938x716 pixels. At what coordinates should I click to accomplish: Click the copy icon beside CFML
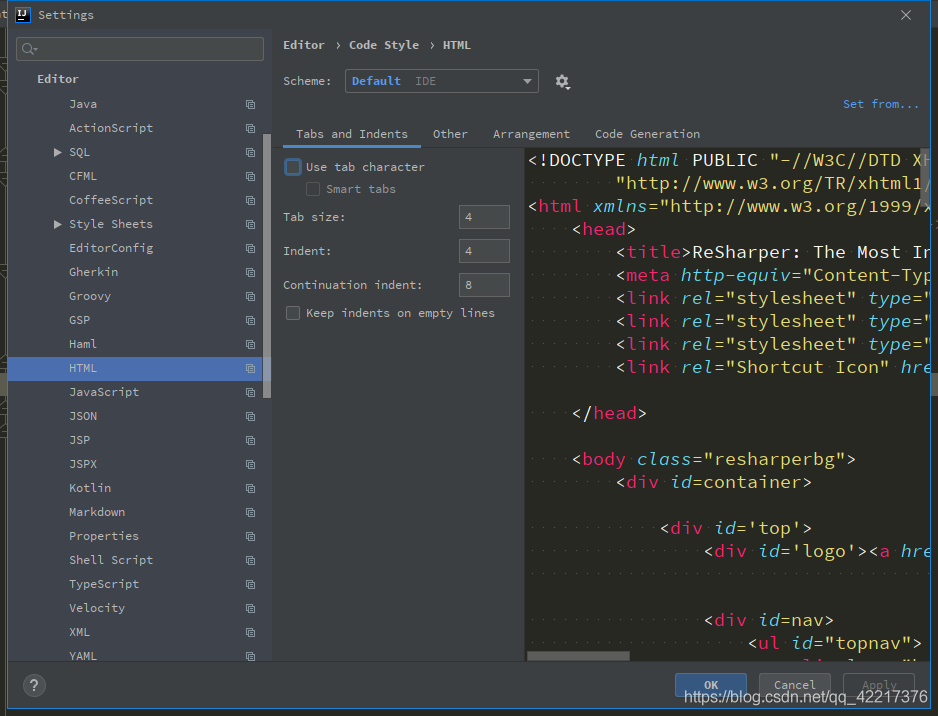pos(251,176)
